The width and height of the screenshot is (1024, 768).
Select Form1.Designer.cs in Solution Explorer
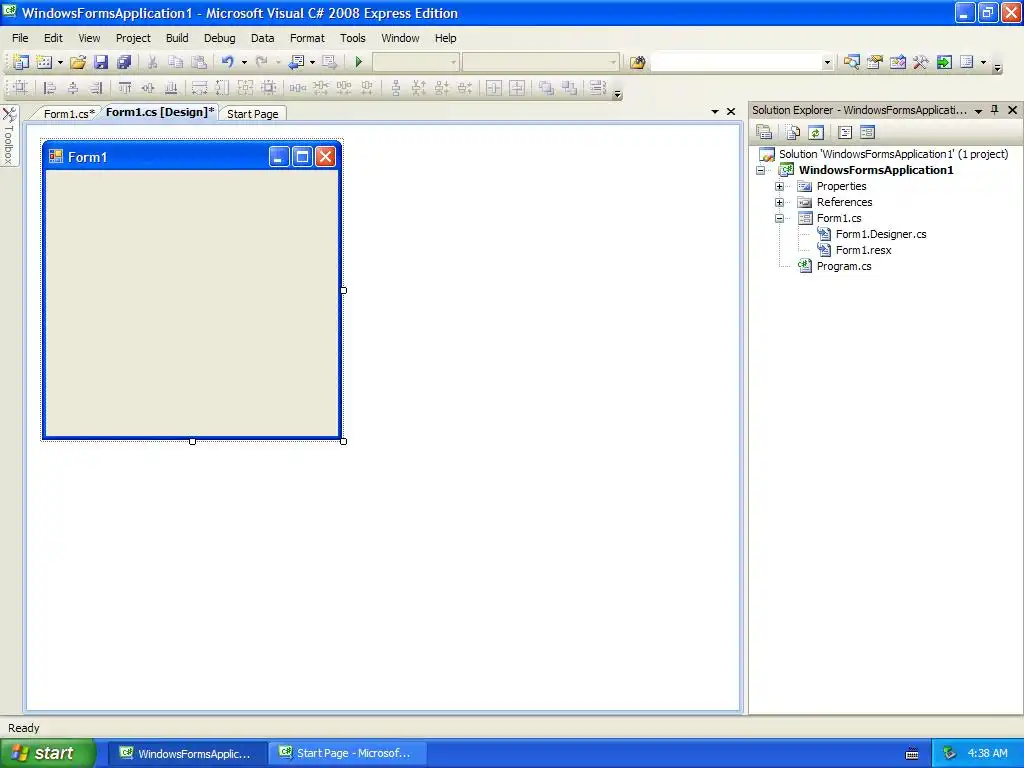click(881, 234)
